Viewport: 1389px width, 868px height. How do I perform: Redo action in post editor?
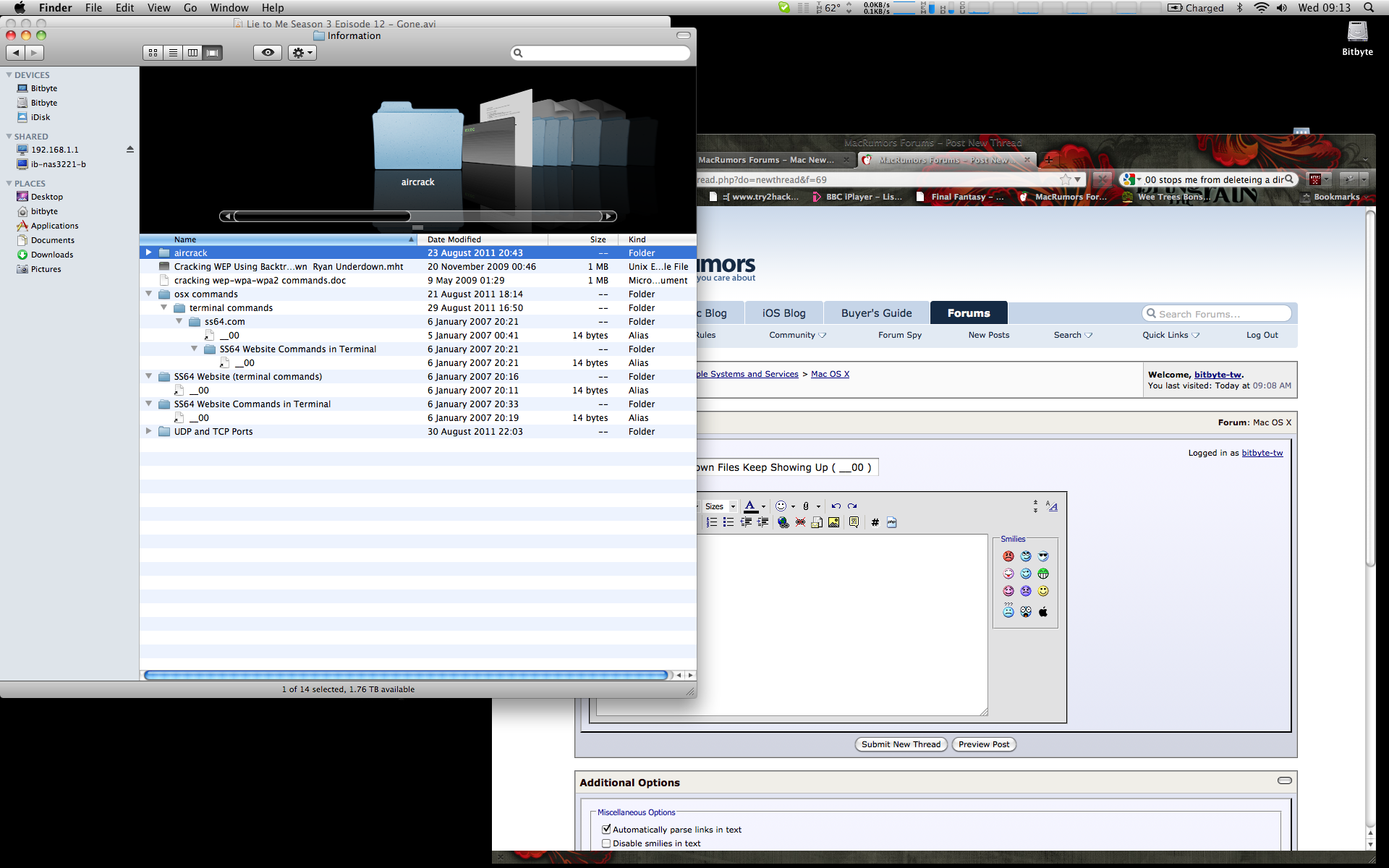(852, 506)
